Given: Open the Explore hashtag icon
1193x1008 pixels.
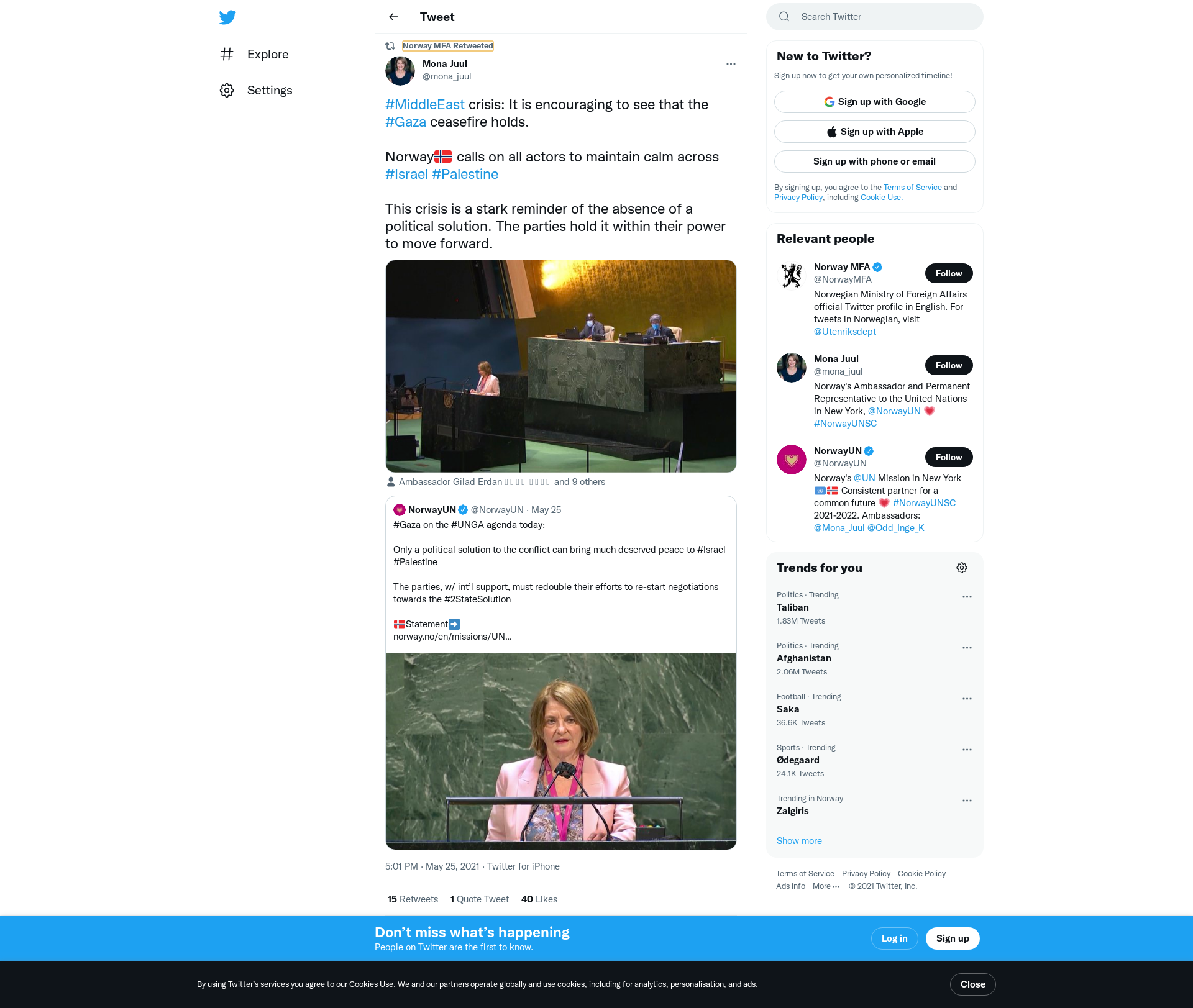Looking at the screenshot, I should [x=227, y=54].
